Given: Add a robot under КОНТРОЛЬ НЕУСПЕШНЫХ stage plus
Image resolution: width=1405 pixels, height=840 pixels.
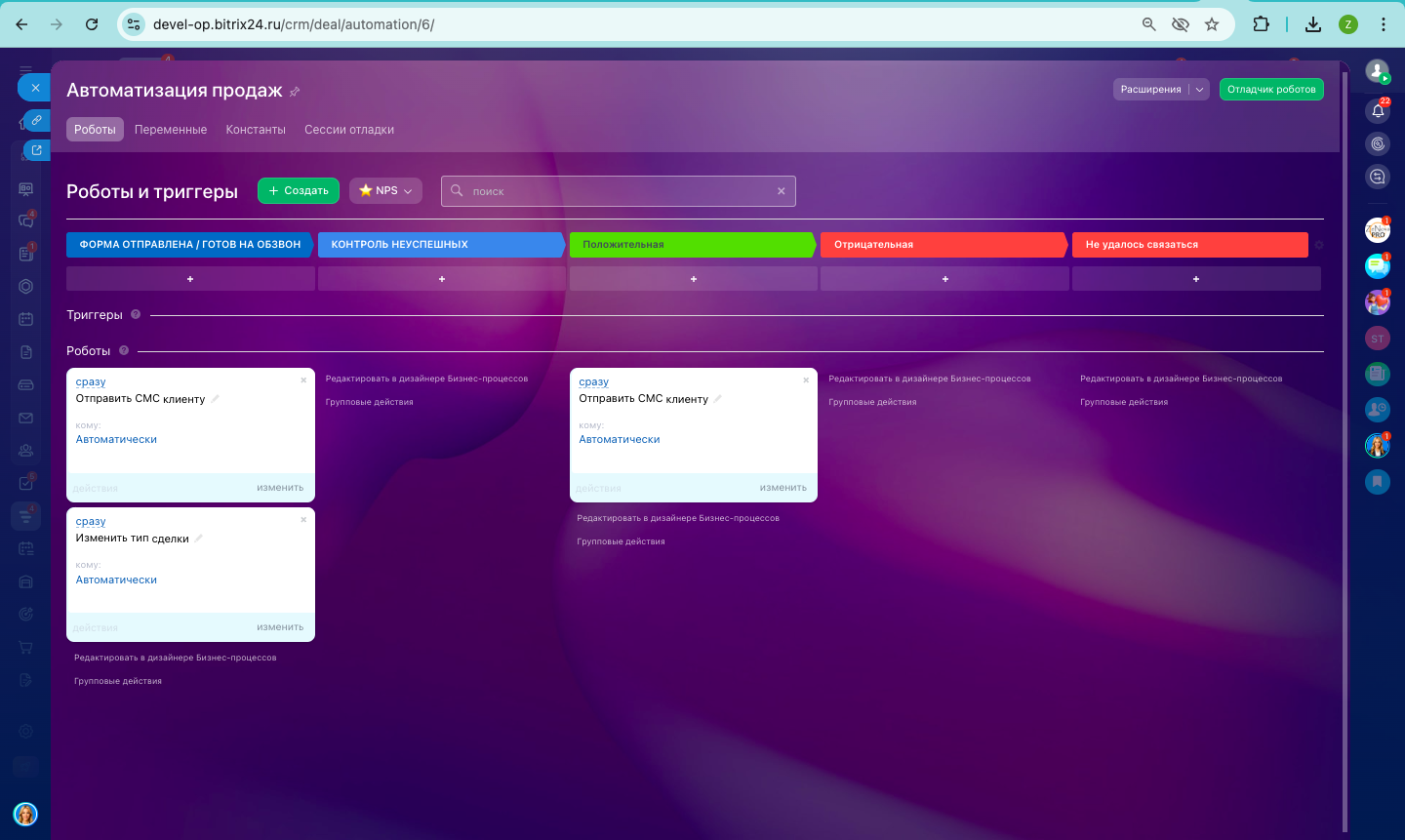Looking at the screenshot, I should (442, 279).
